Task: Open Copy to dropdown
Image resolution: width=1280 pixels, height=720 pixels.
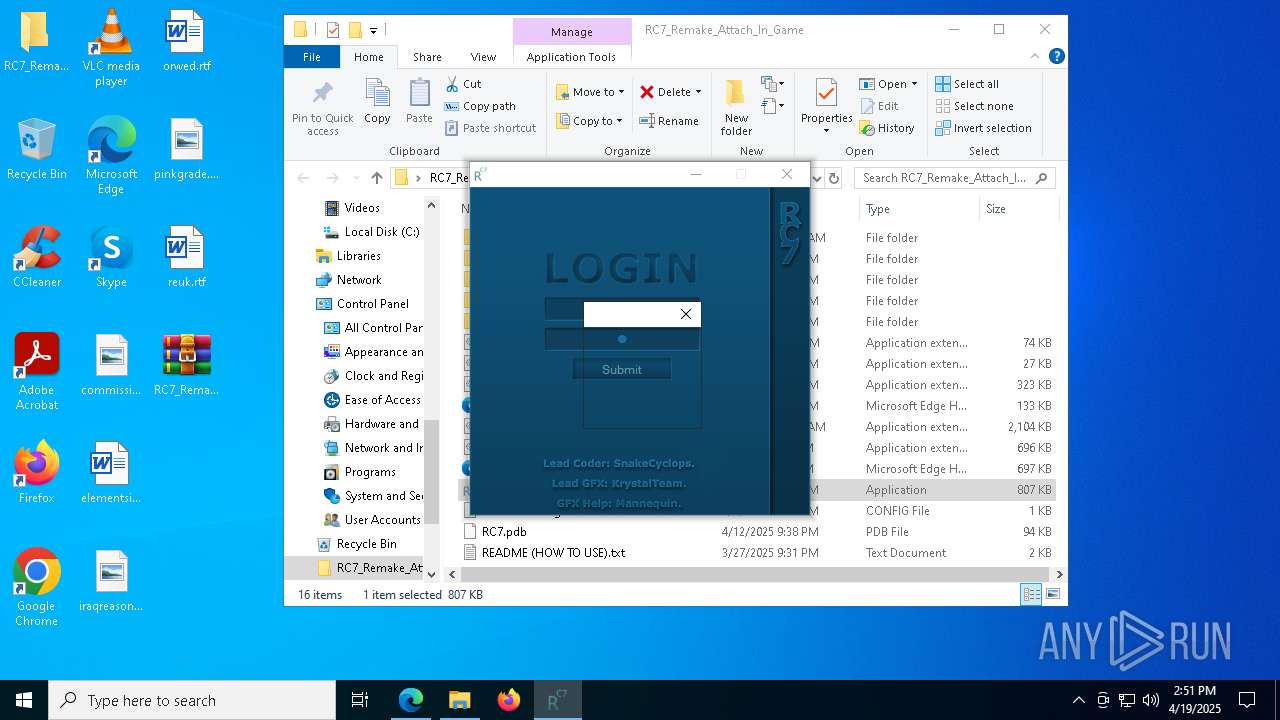Action: click(x=590, y=121)
